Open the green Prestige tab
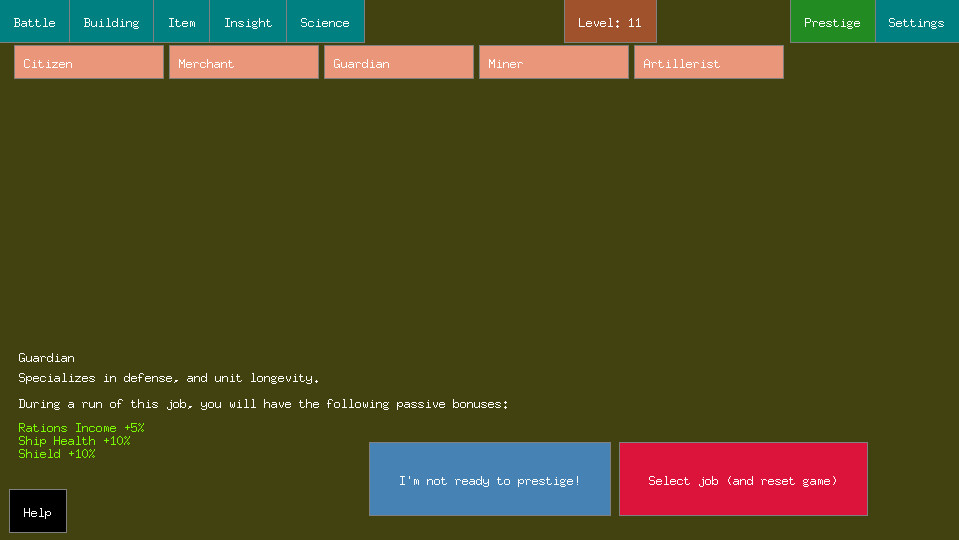 [x=832, y=22]
